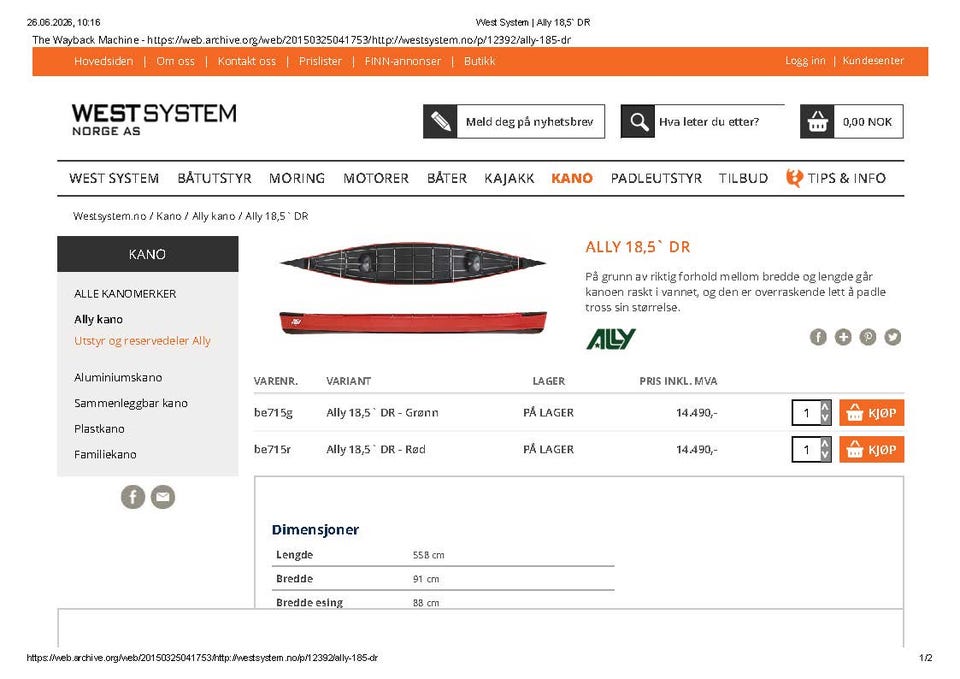This screenshot has height=679, width=960.
Task: Click the top-view canoe product image
Action: pyautogui.click(x=413, y=263)
